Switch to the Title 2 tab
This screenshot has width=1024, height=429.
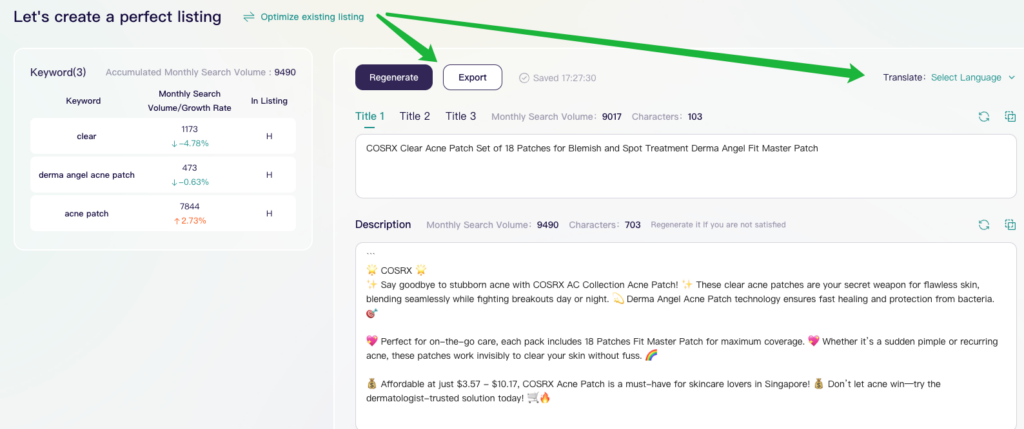point(415,116)
